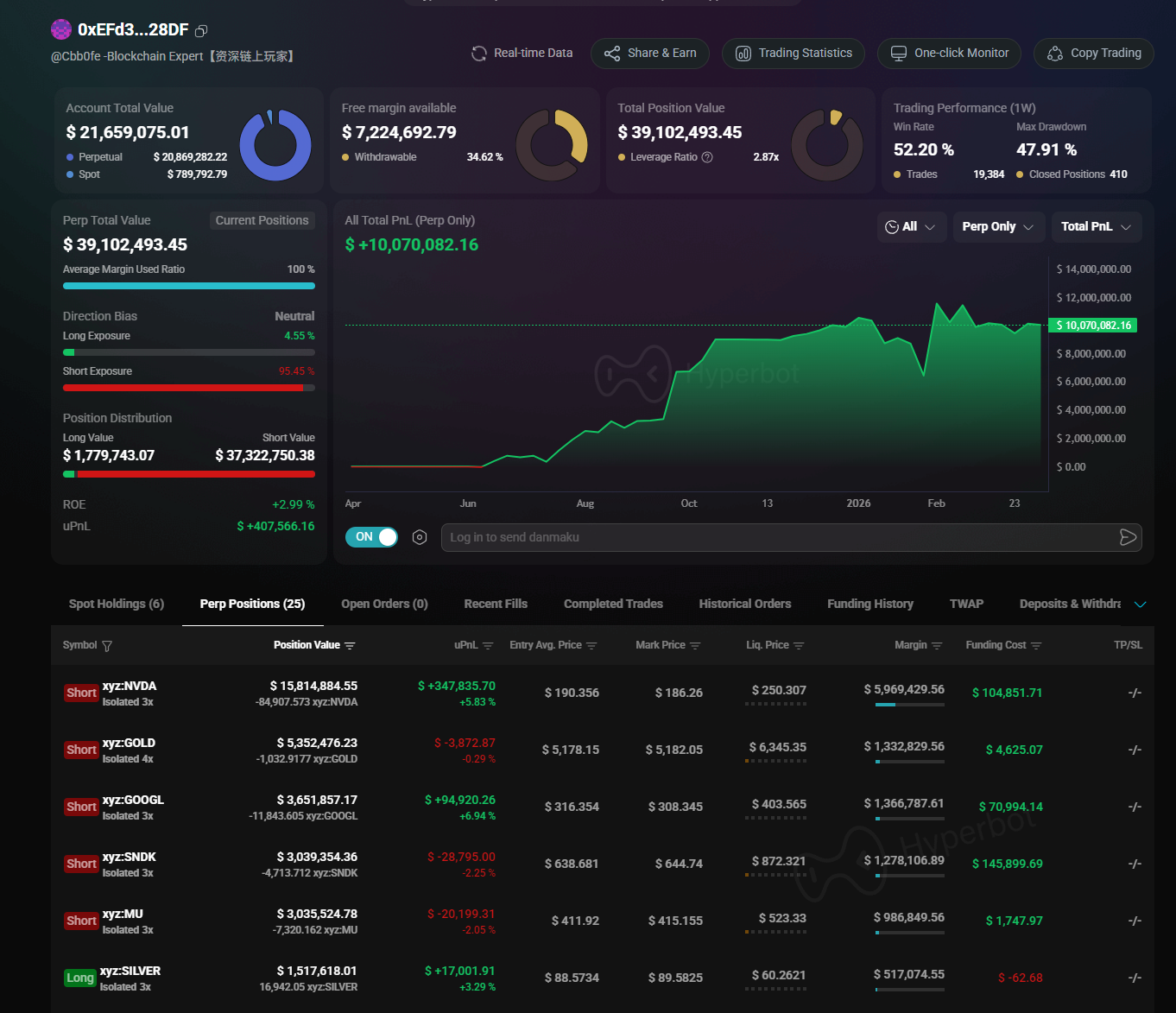The image size is (1176, 1013).
Task: Open the All time range dropdown
Action: pyautogui.click(x=911, y=227)
